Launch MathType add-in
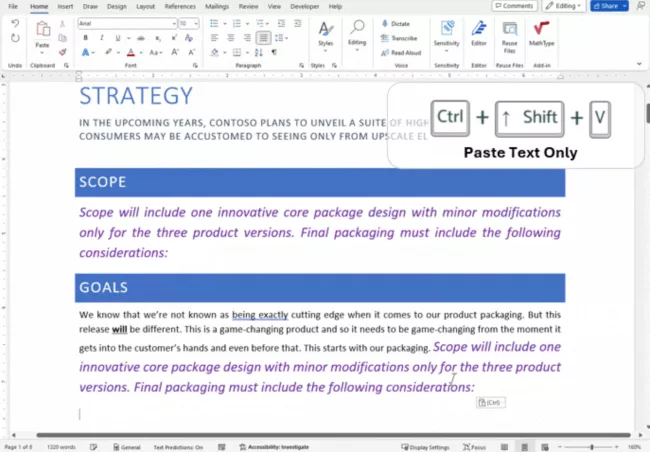 click(x=541, y=34)
